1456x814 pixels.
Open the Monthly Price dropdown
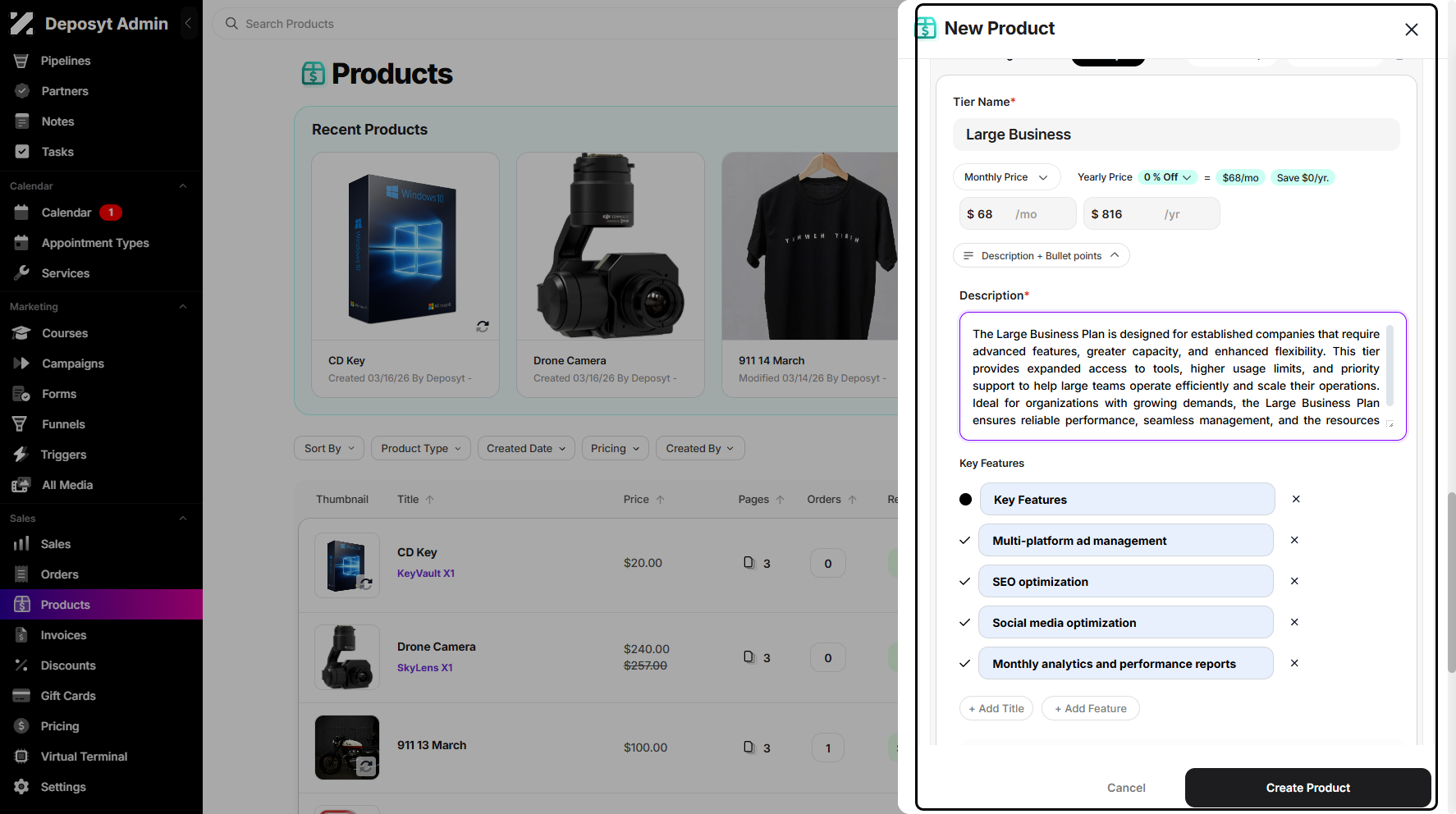[x=1006, y=177]
